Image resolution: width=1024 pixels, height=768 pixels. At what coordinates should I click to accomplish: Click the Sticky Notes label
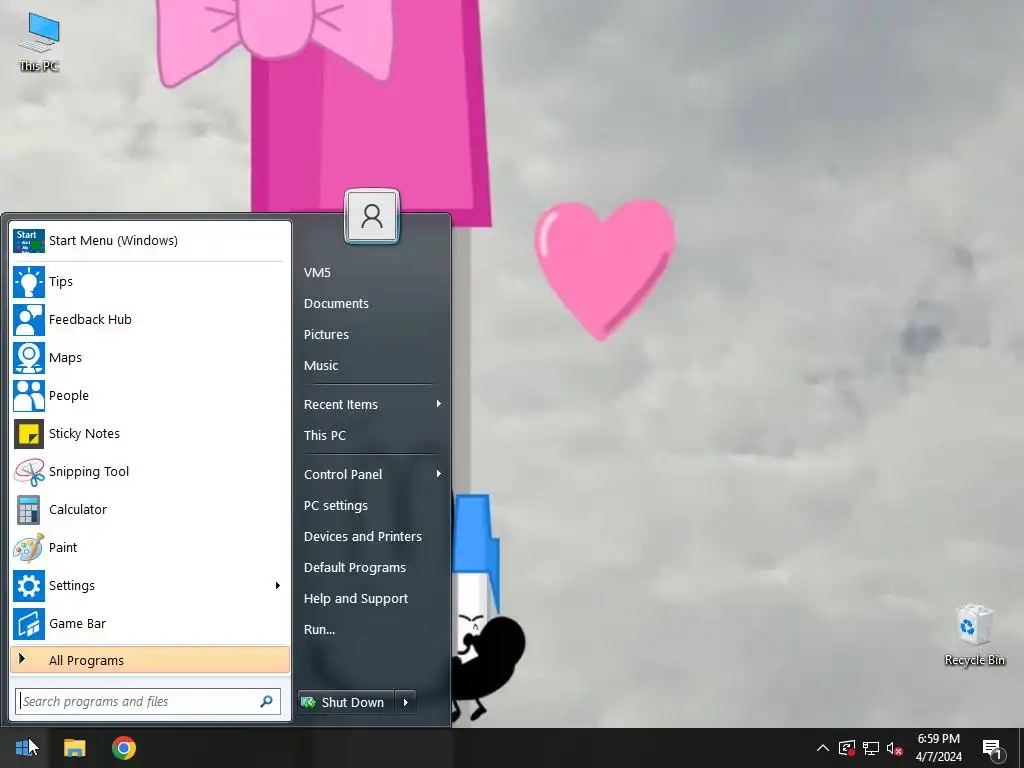tap(84, 434)
